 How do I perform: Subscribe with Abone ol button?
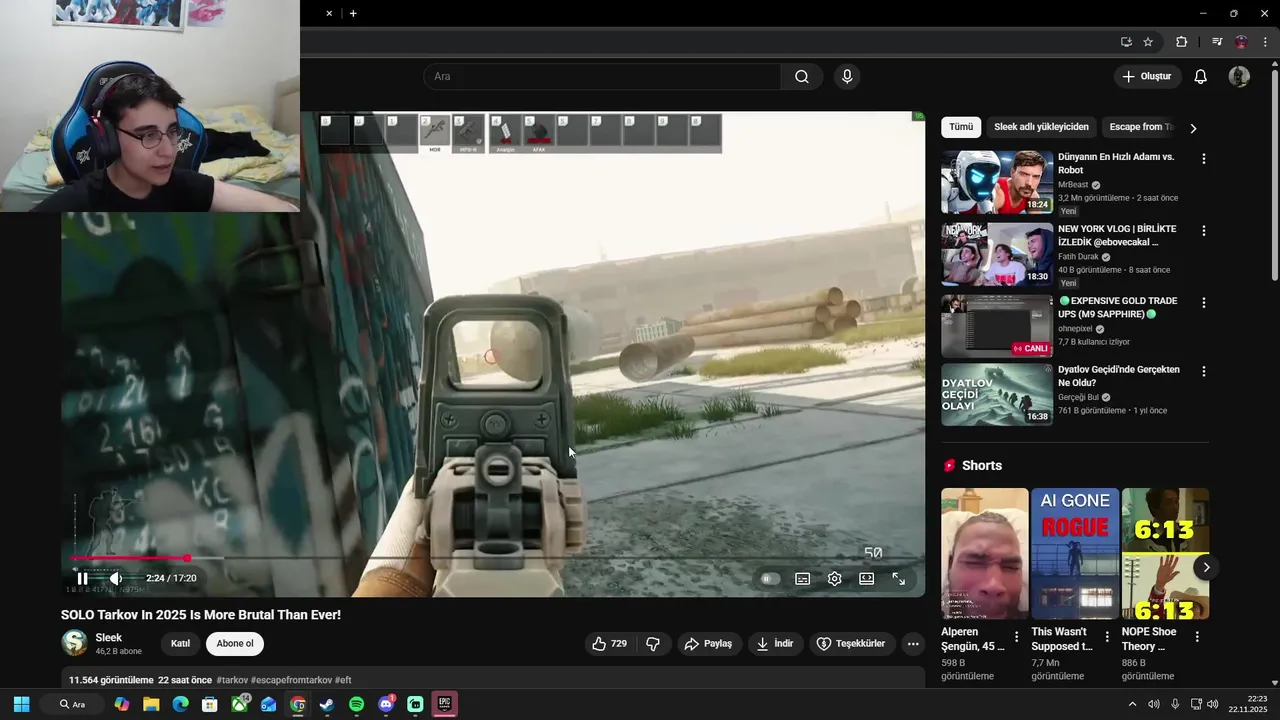235,644
